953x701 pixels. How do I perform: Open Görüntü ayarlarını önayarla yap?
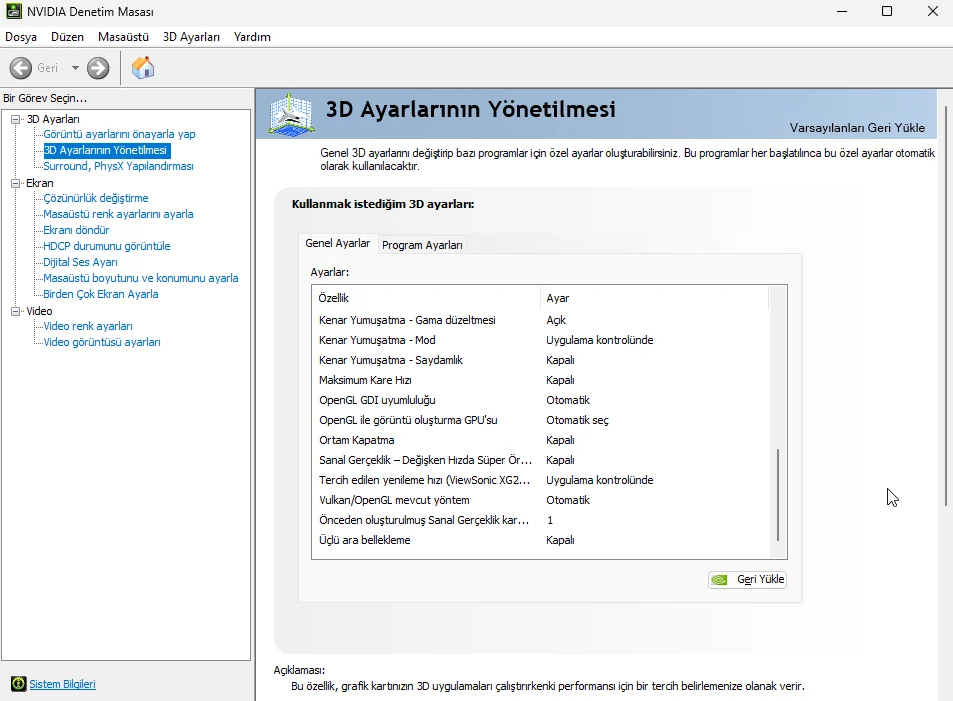click(x=119, y=134)
